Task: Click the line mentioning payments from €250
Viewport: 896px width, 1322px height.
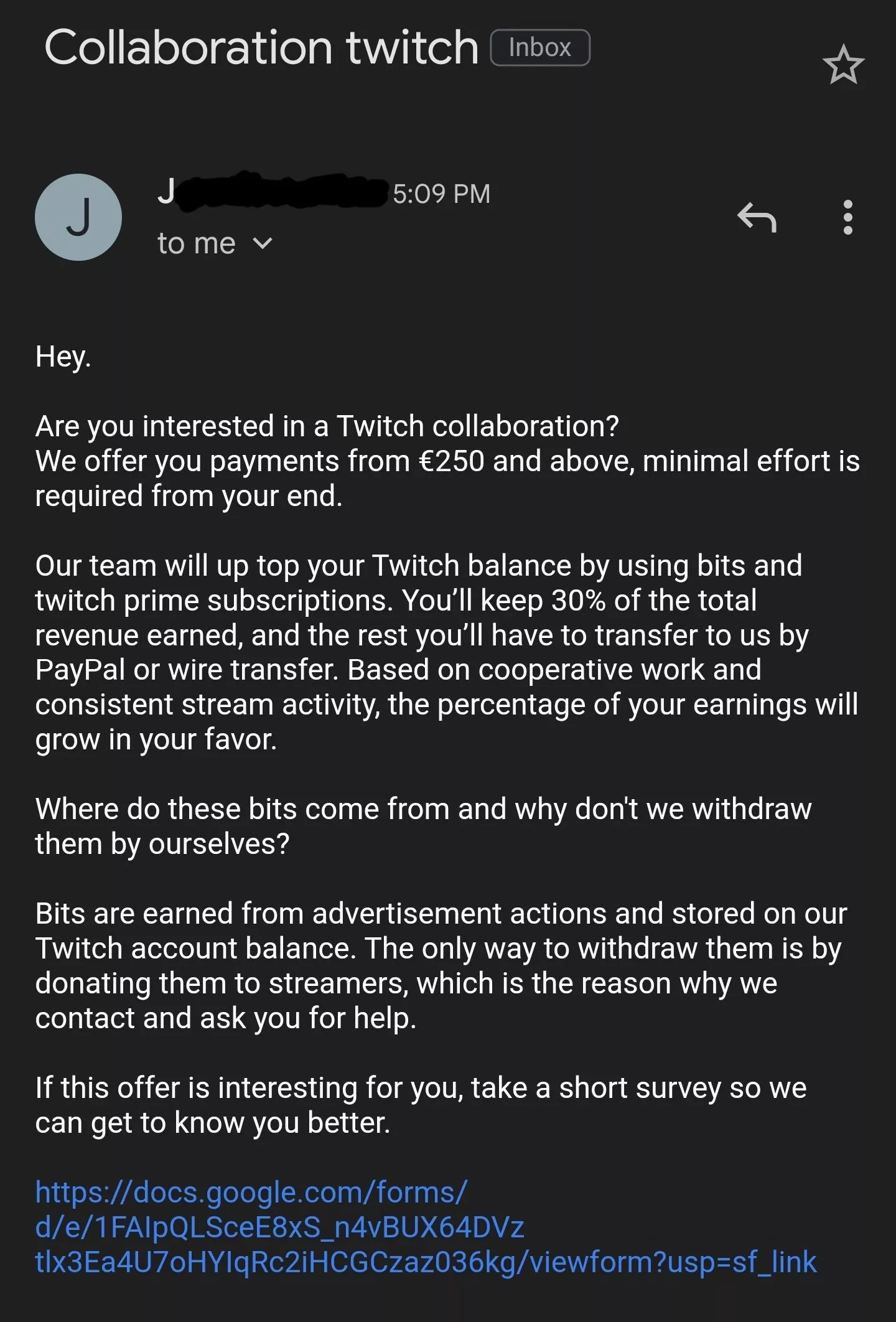Action: click(x=447, y=461)
